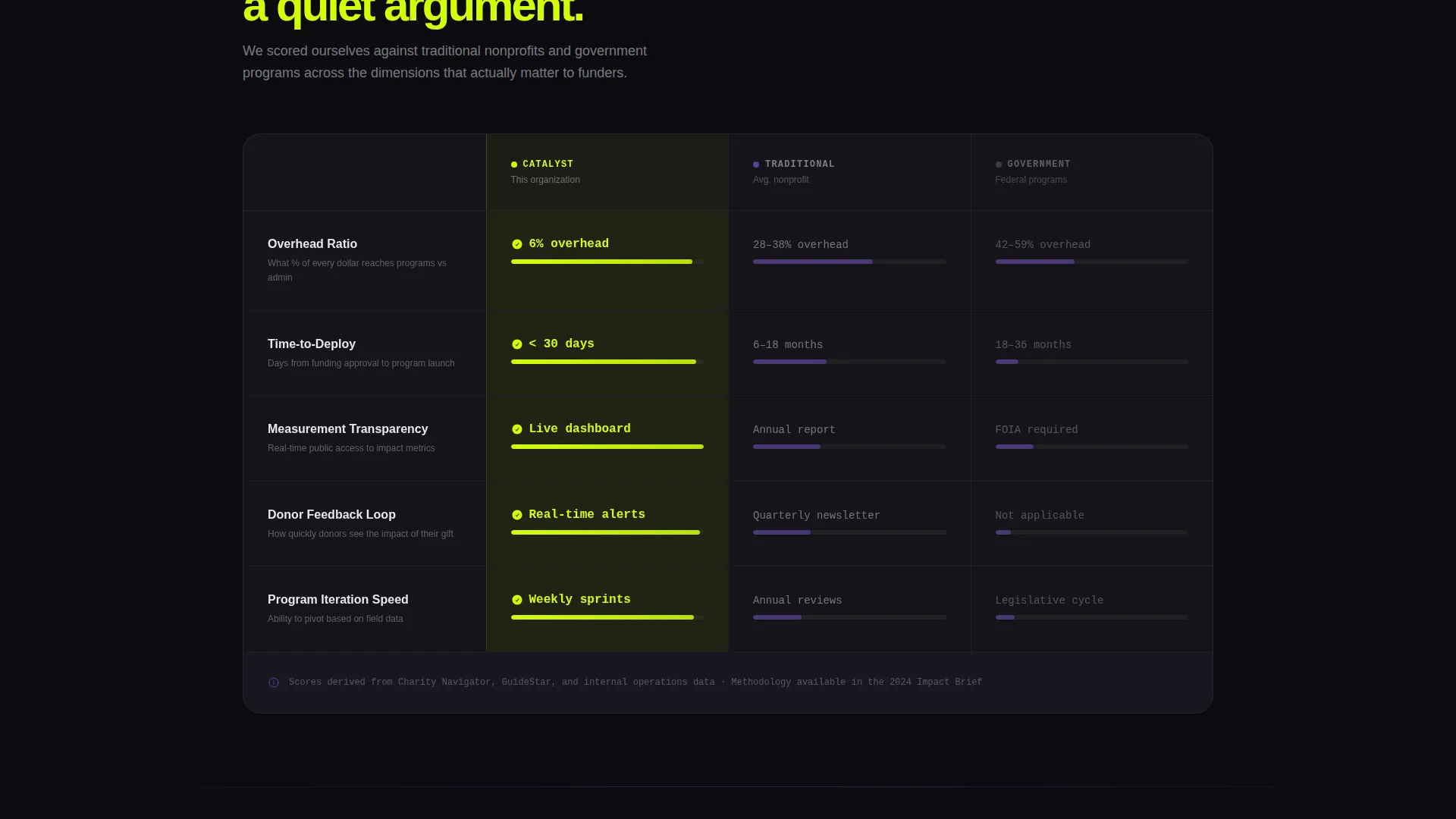Click the yellow dot beside CATALYST heading
This screenshot has height=819, width=1456.
[x=514, y=165]
